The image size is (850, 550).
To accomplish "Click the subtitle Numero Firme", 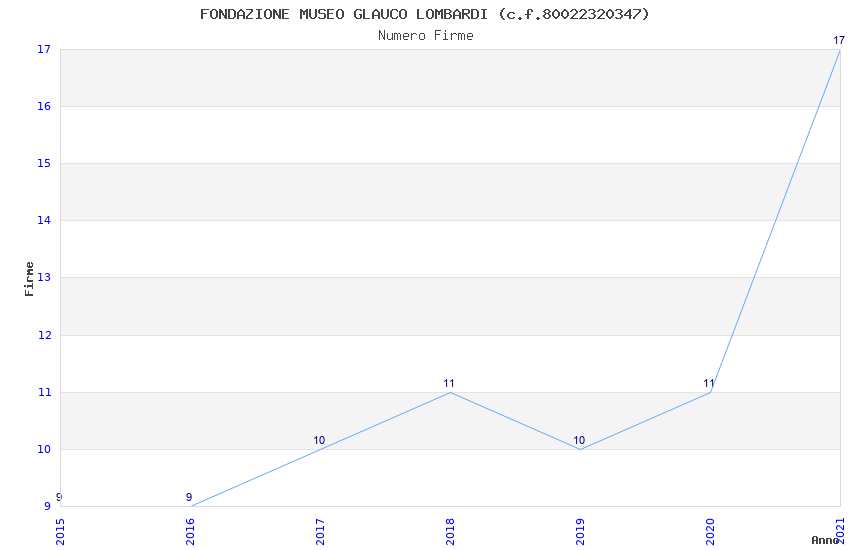I will (426, 35).
